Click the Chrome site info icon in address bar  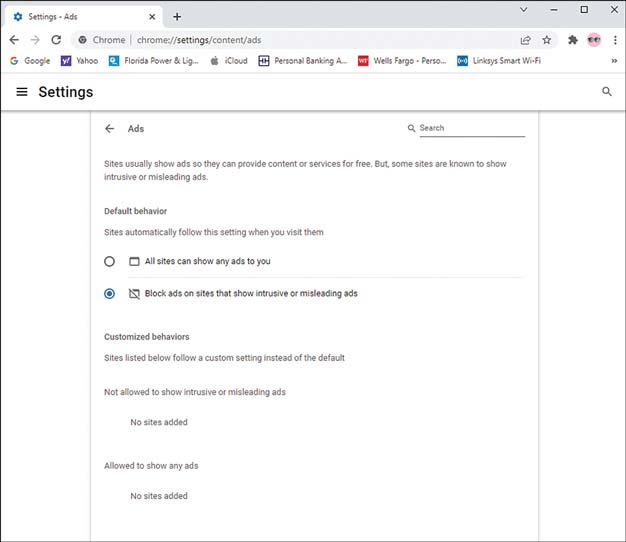point(83,40)
